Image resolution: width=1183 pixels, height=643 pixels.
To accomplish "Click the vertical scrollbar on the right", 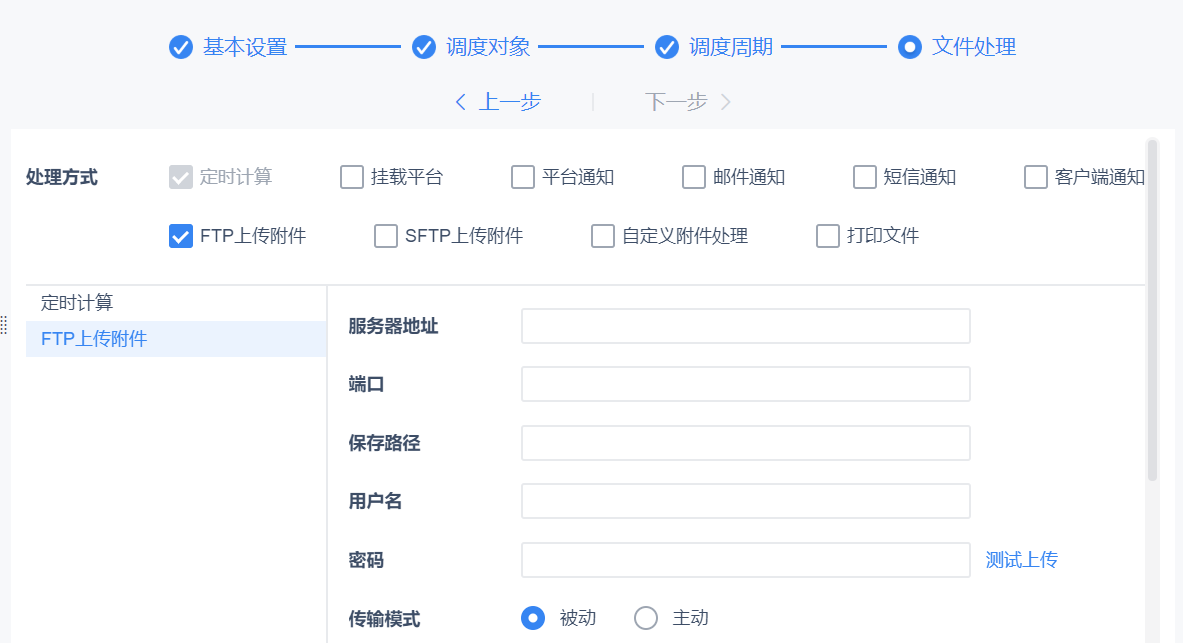I will (x=1152, y=310).
